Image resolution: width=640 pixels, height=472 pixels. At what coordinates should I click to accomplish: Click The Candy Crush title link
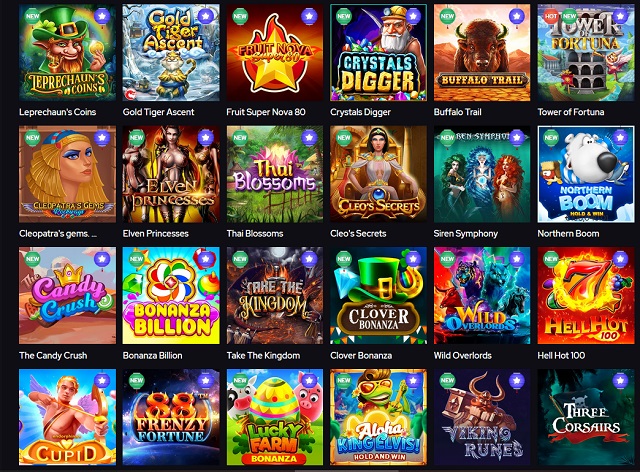53,355
